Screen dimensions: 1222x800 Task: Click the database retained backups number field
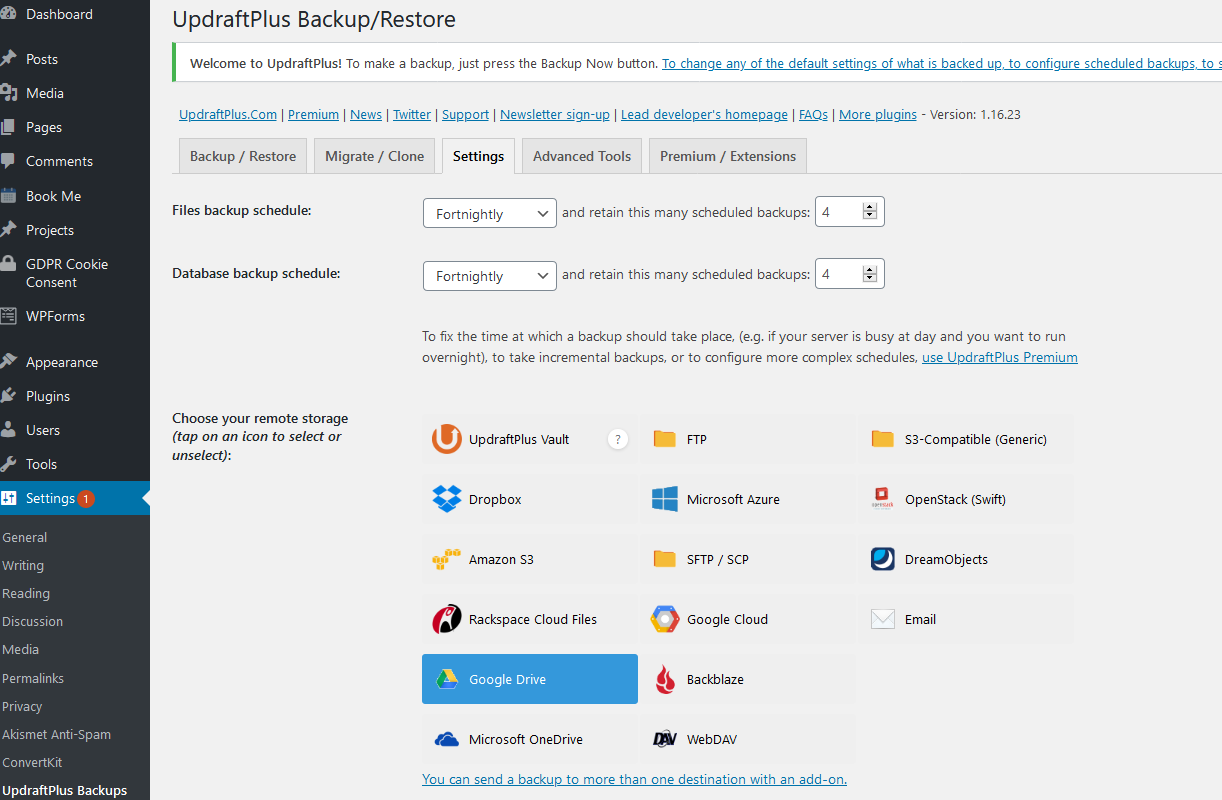pyautogui.click(x=850, y=274)
